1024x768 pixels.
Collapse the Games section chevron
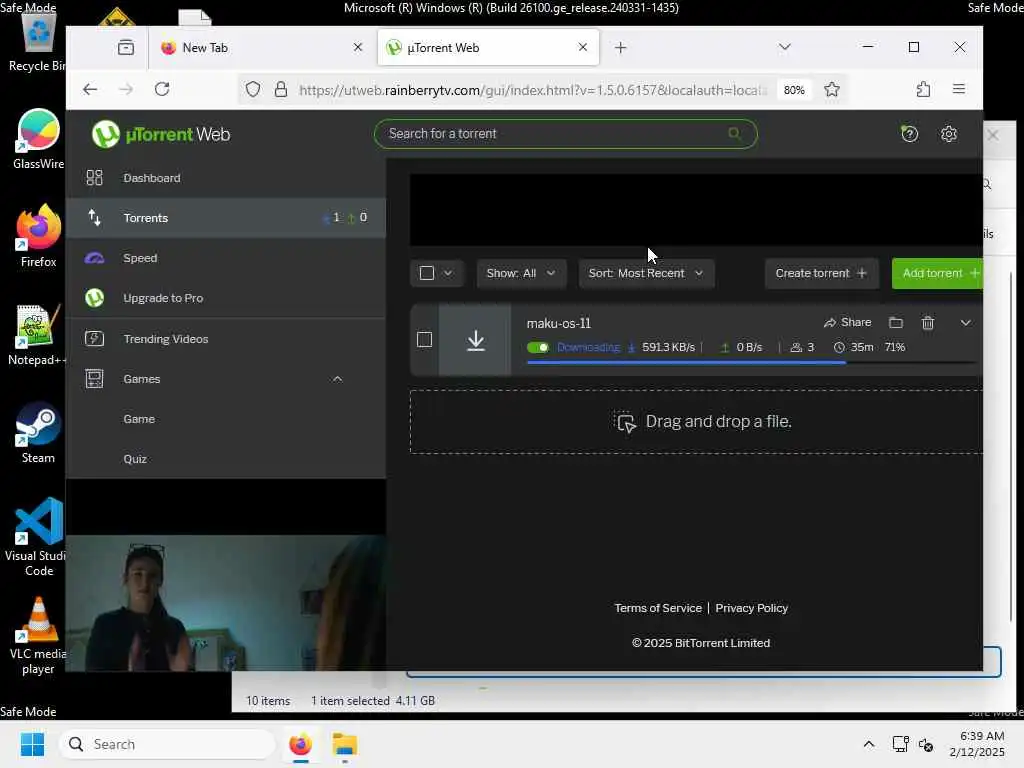pyautogui.click(x=337, y=379)
